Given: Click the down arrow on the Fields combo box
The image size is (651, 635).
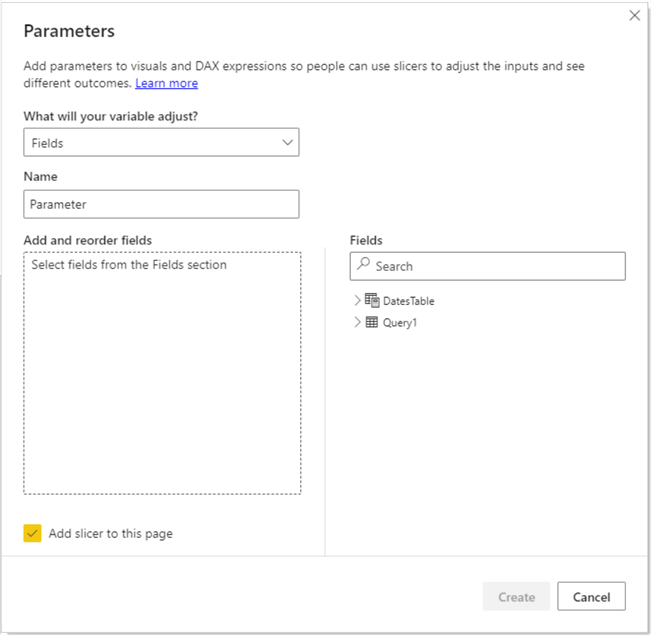Looking at the screenshot, I should point(288,143).
